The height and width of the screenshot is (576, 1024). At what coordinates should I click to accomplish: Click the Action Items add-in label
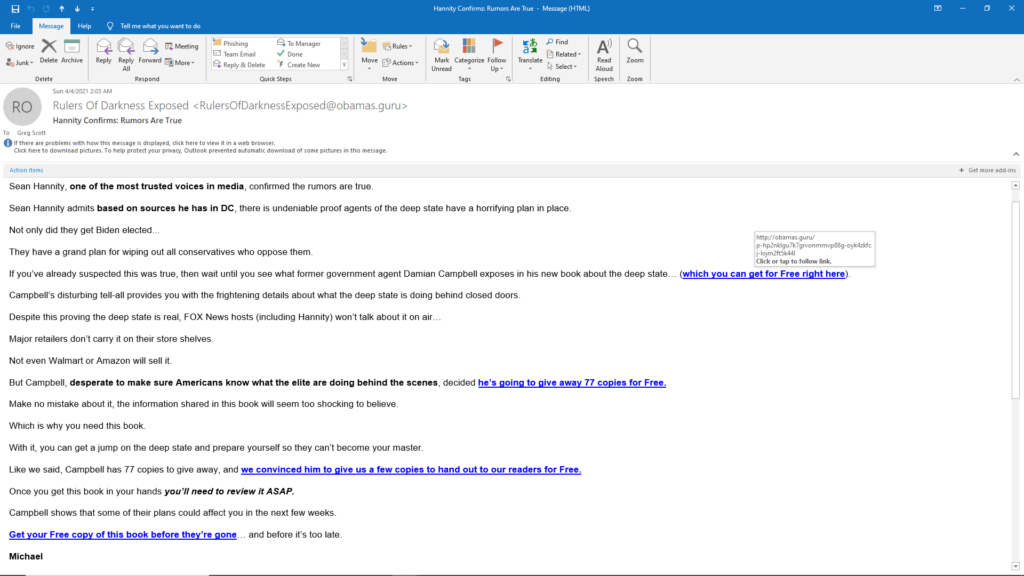[26, 170]
